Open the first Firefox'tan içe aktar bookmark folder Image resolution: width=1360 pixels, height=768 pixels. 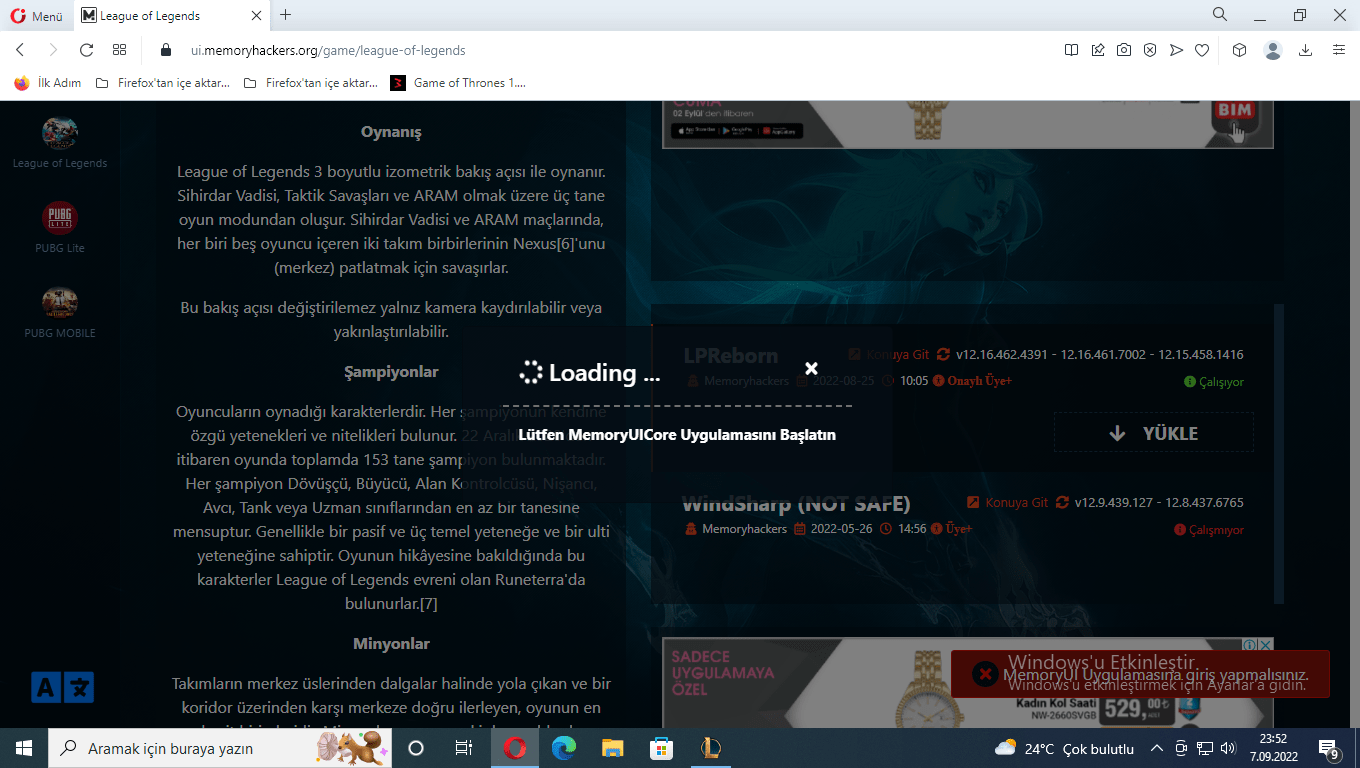[161, 83]
